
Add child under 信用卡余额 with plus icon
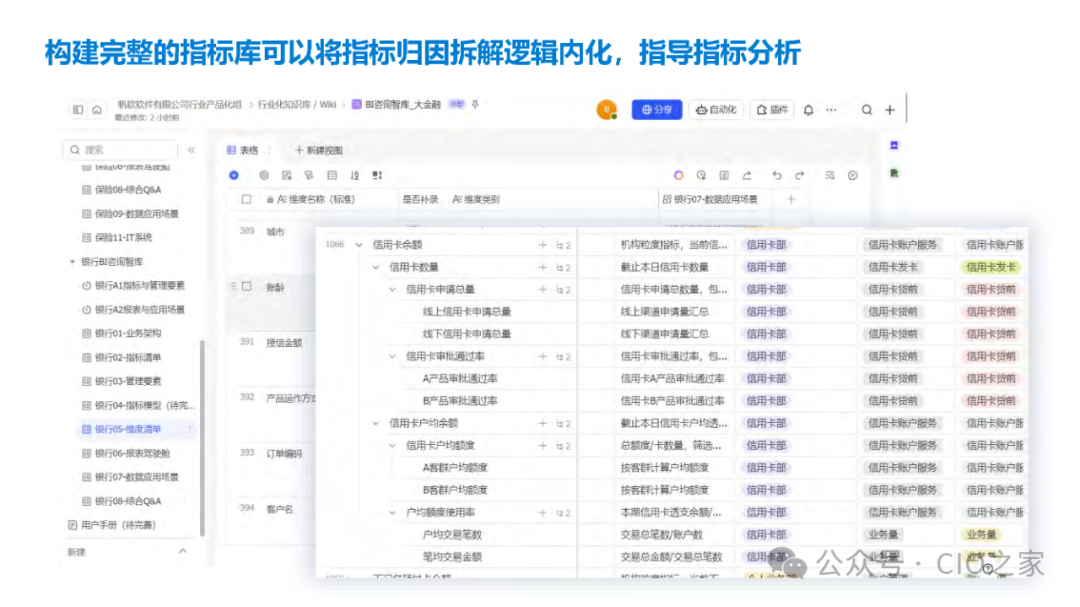[543, 245]
